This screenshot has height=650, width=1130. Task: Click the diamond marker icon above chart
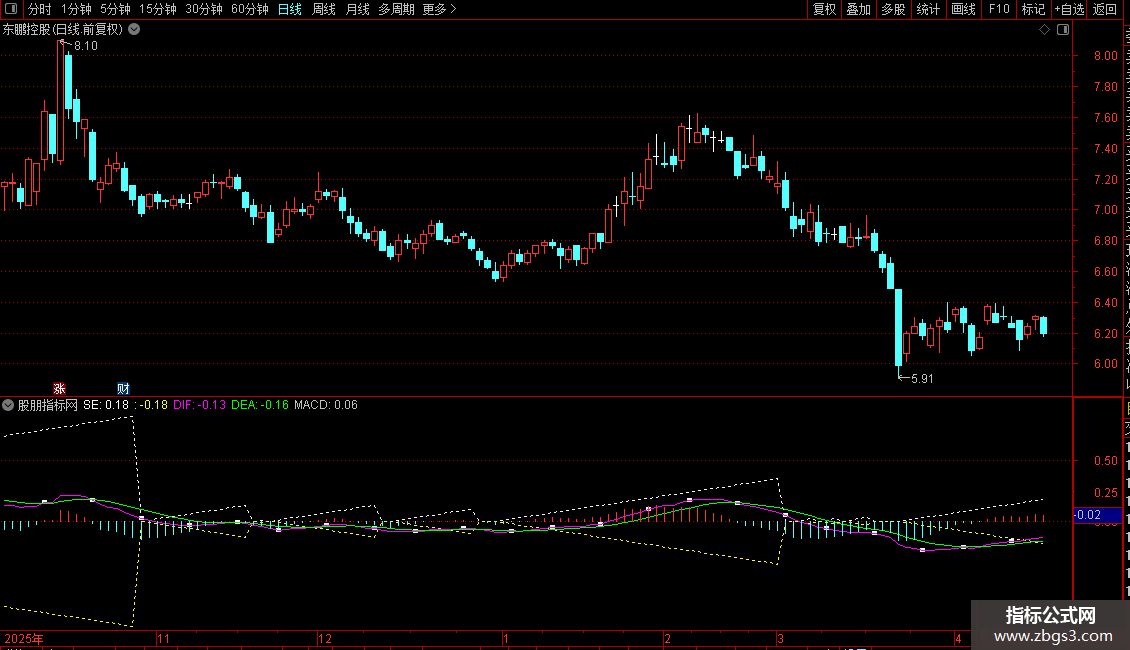click(1044, 30)
